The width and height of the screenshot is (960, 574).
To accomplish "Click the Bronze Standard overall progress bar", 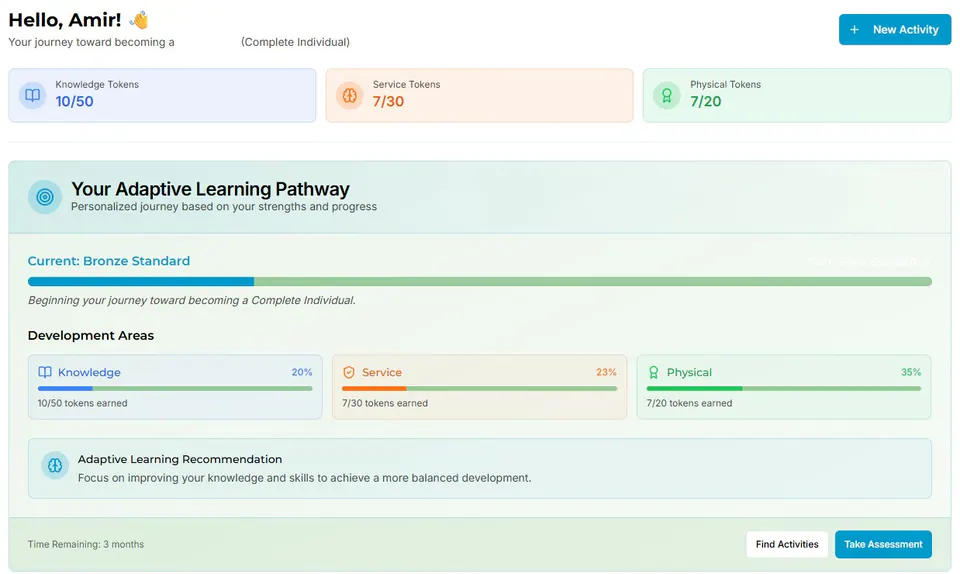I will click(479, 281).
